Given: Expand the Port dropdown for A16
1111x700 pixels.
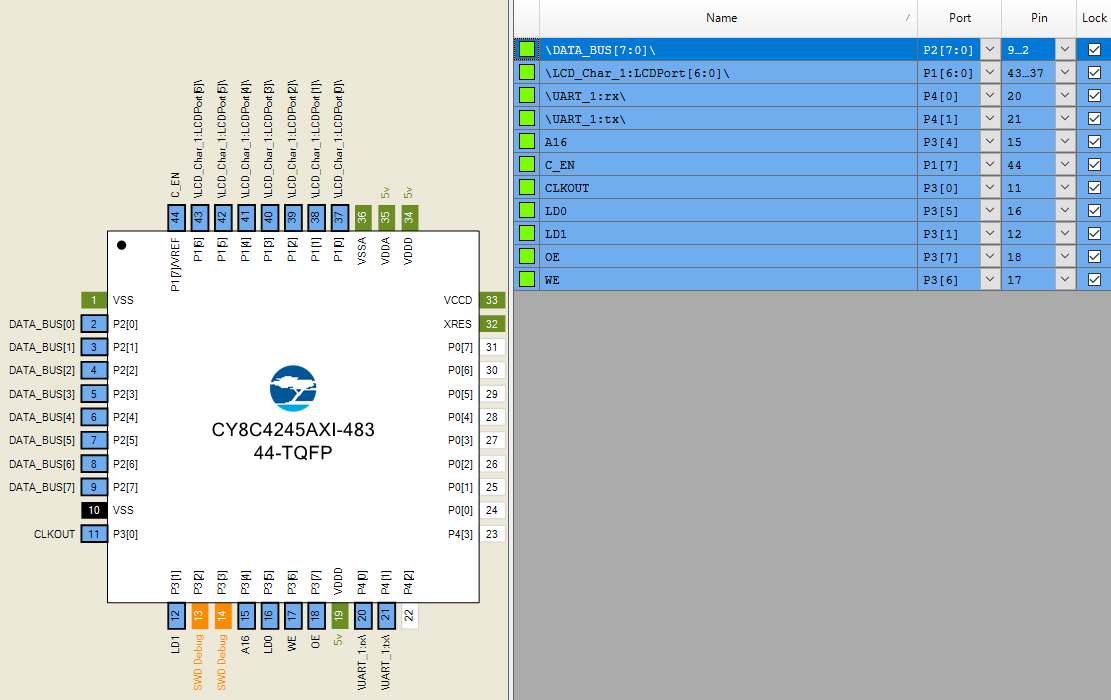Looking at the screenshot, I should coord(990,142).
